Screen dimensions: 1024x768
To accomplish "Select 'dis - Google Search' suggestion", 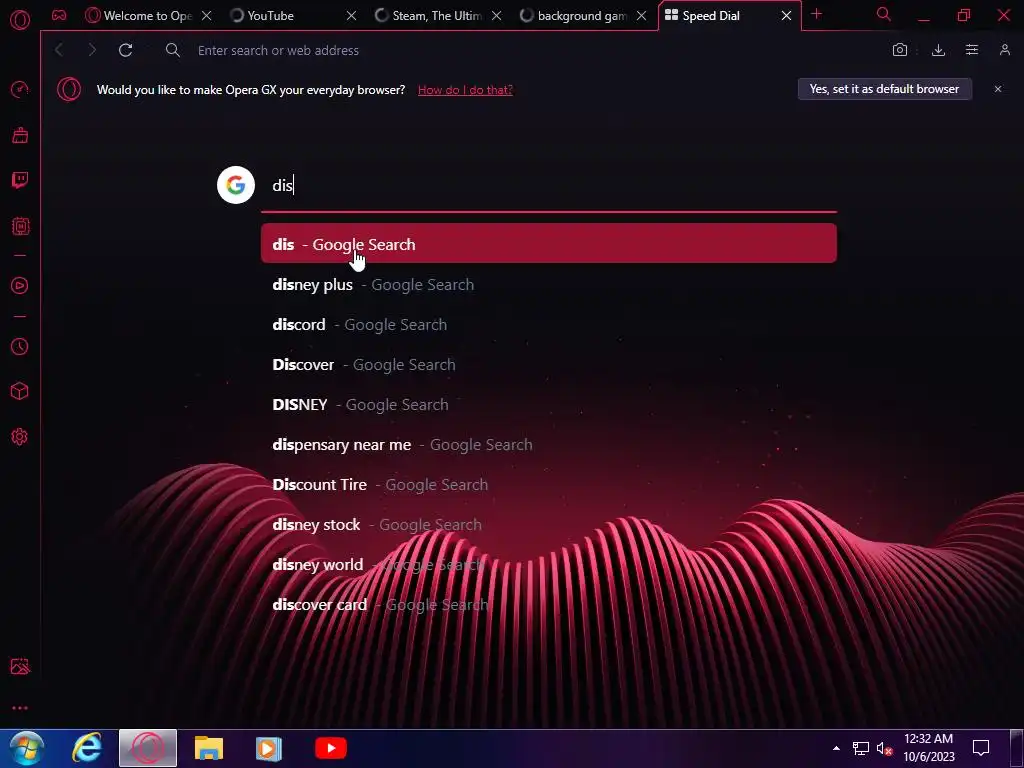I will pyautogui.click(x=549, y=244).
